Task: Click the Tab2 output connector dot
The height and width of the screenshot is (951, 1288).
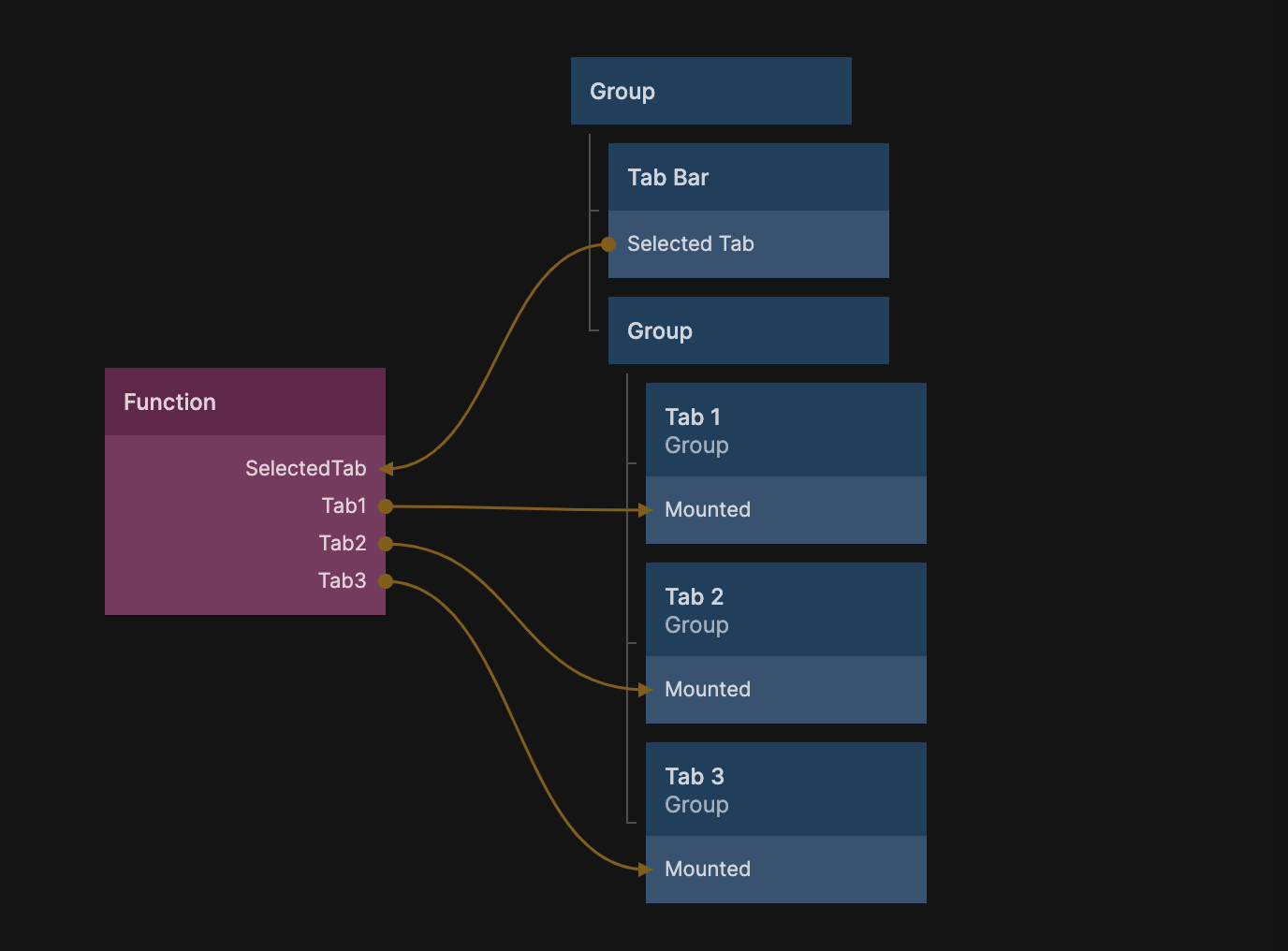Action: point(385,544)
